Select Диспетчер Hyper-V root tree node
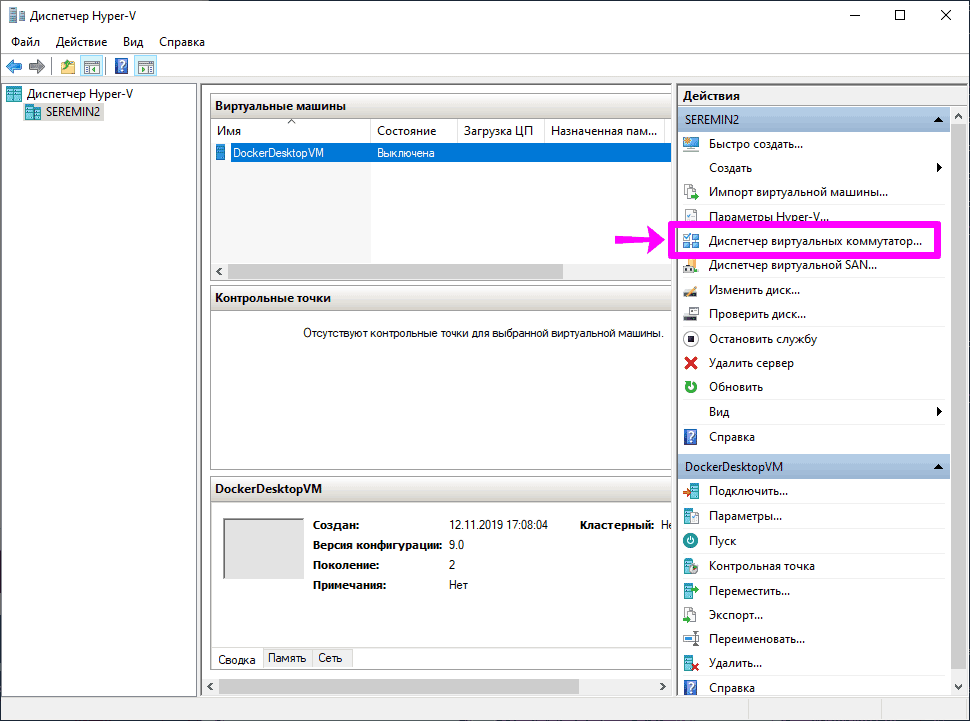Image resolution: width=970 pixels, height=721 pixels. click(x=80, y=94)
